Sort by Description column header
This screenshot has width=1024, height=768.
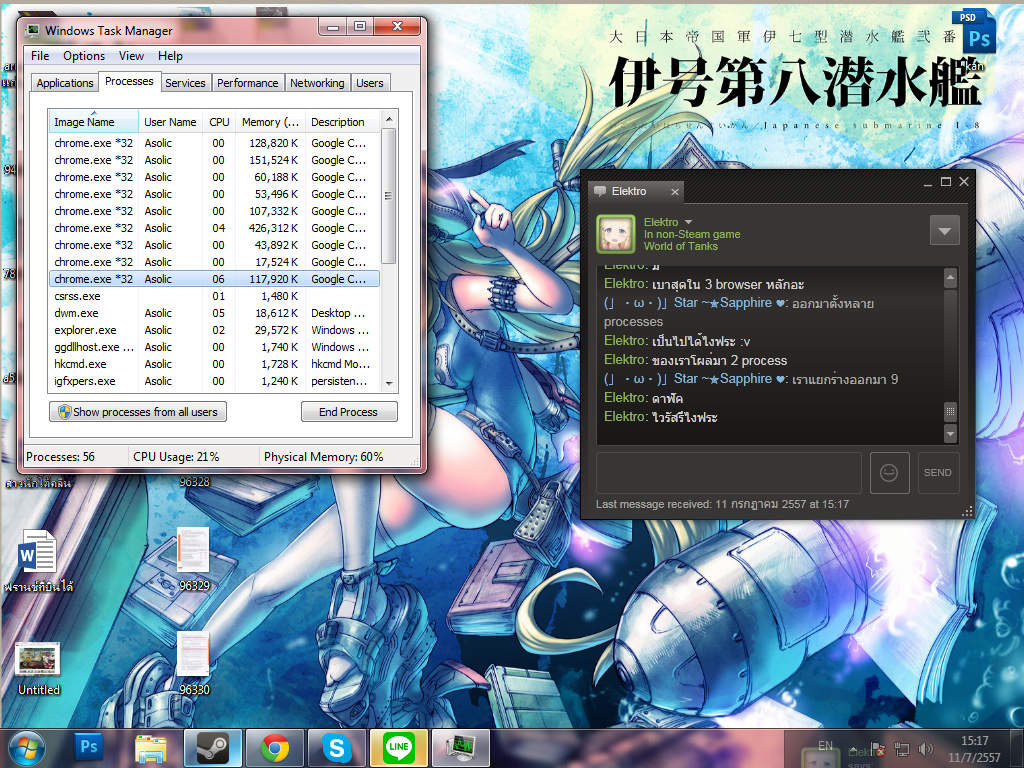[342, 122]
